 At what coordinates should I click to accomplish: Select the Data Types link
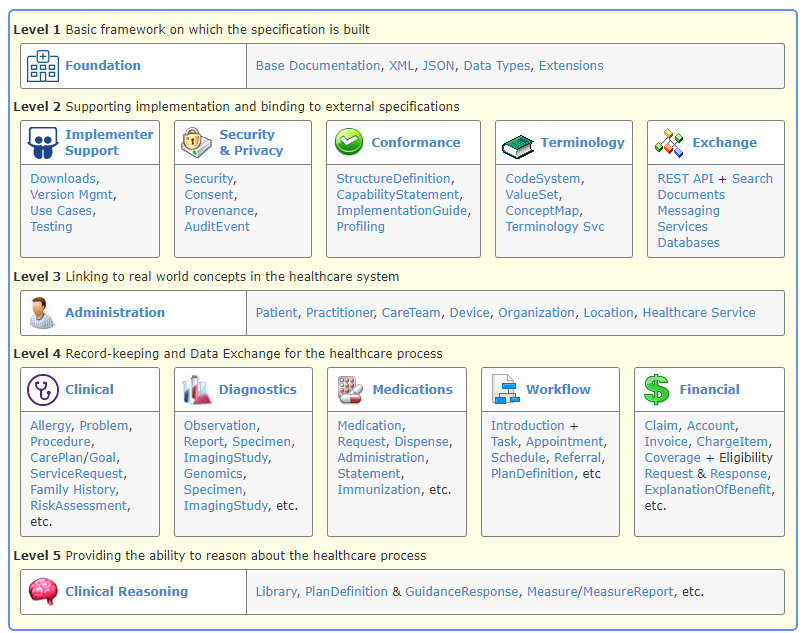pyautogui.click(x=496, y=66)
